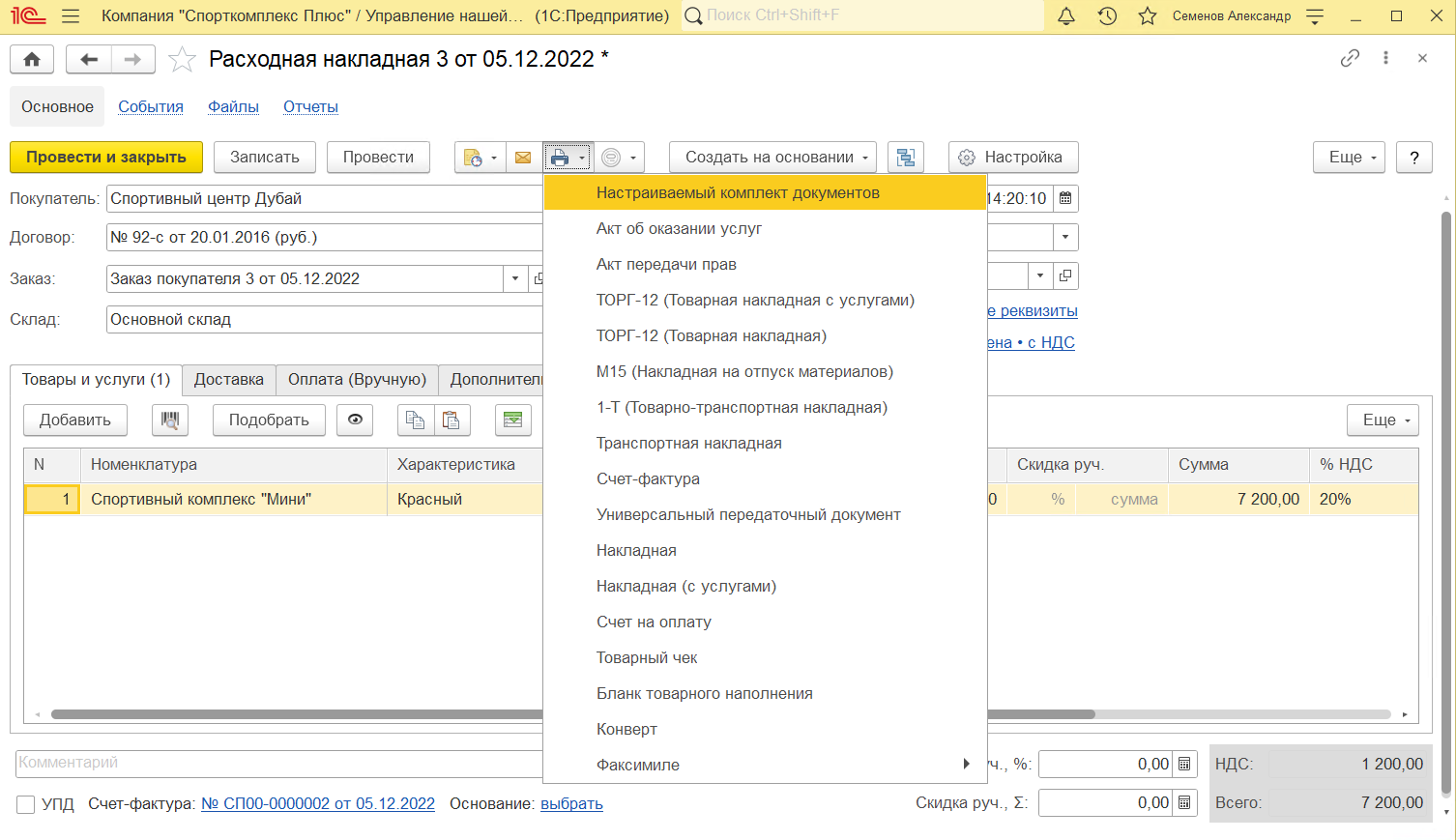
Task: Paste rows with the clipboard icon
Action: coord(451,420)
